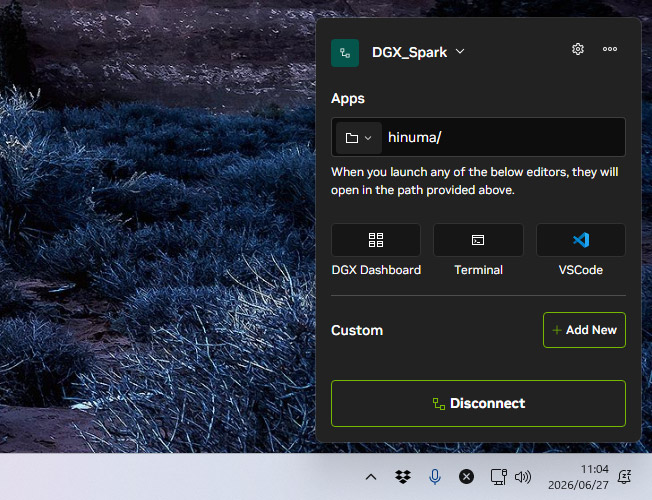Screen dimensions: 652x500
Task: Click the microphone icon in the taskbar
Action: (x=435, y=477)
